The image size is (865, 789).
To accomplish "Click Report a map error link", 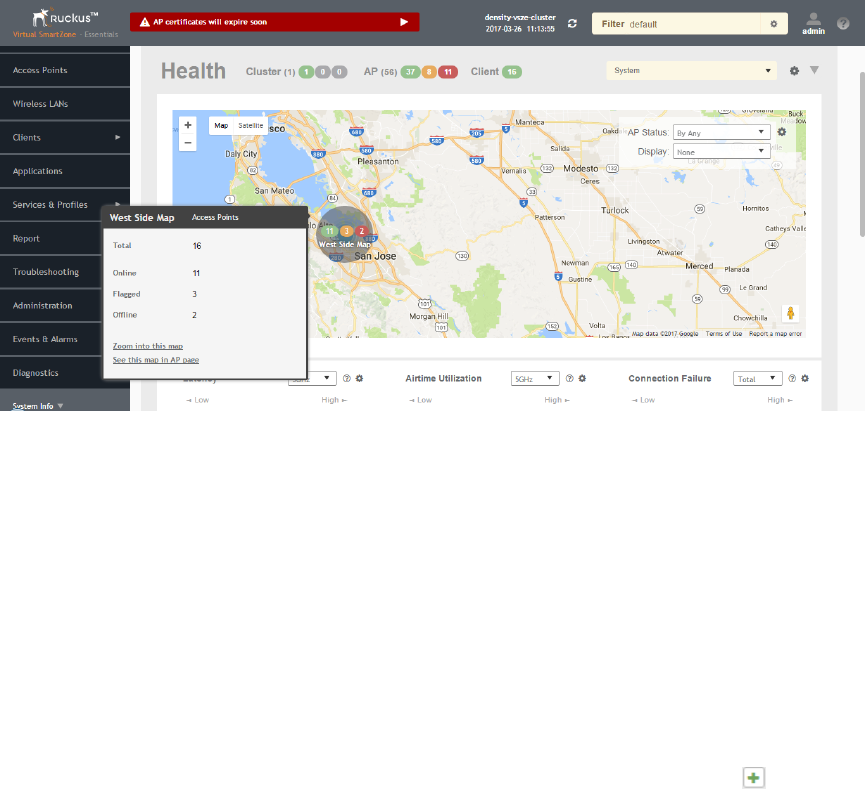I will point(775,334).
